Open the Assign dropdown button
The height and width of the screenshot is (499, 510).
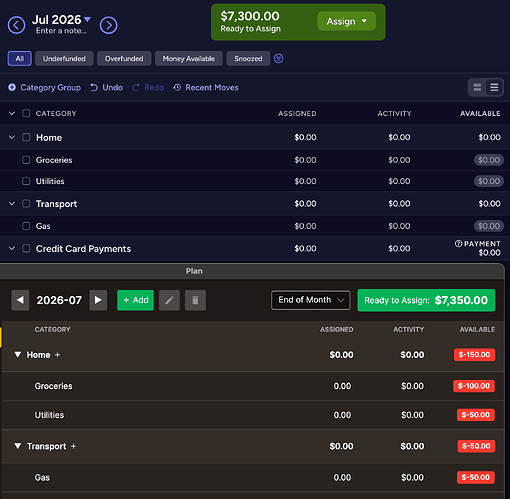pos(347,21)
